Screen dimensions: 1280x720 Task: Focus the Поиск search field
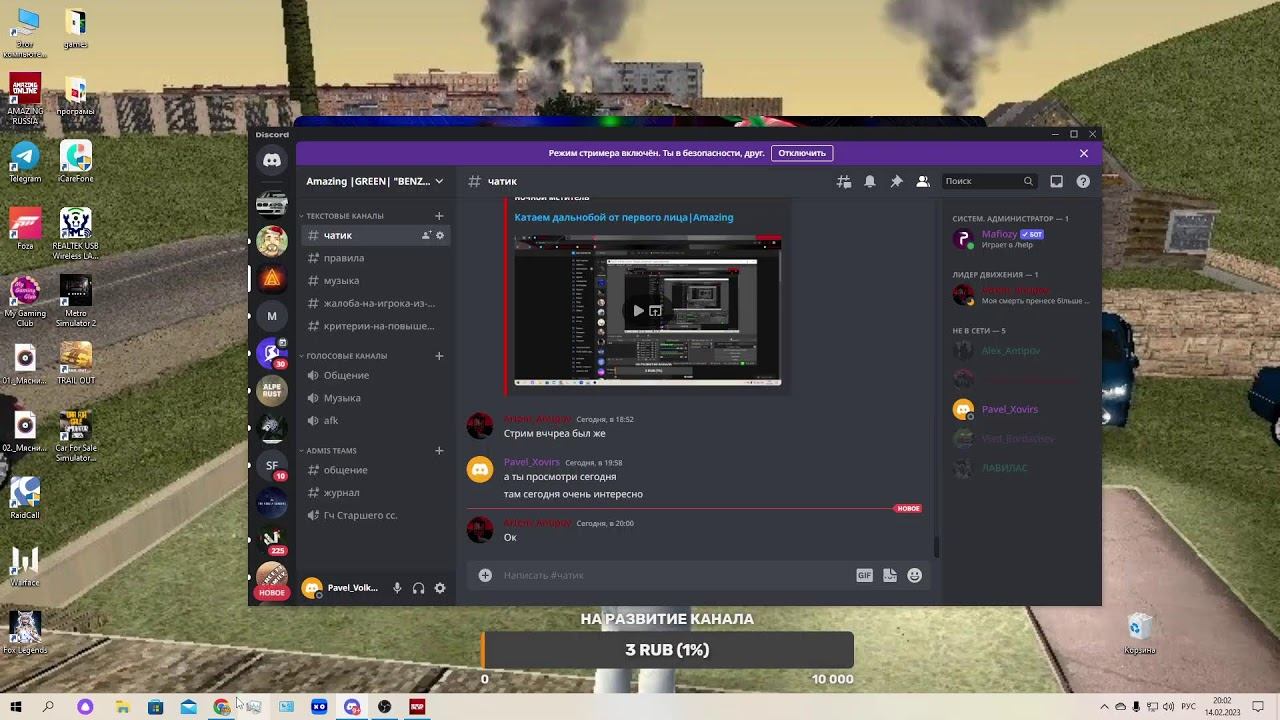(988, 181)
